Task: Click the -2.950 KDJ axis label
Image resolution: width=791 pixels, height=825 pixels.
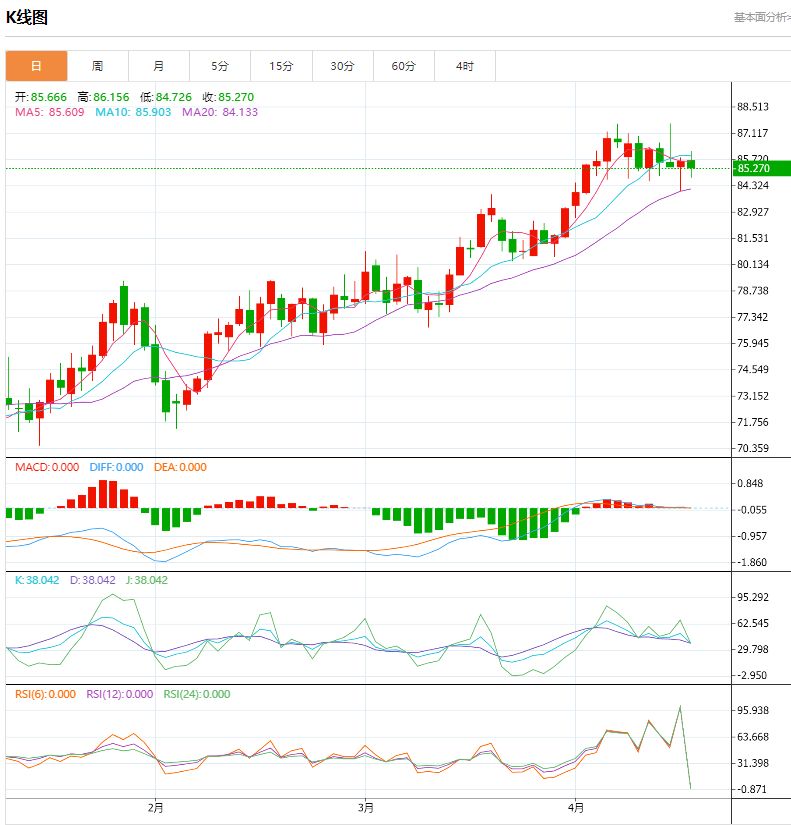Action: pos(752,676)
